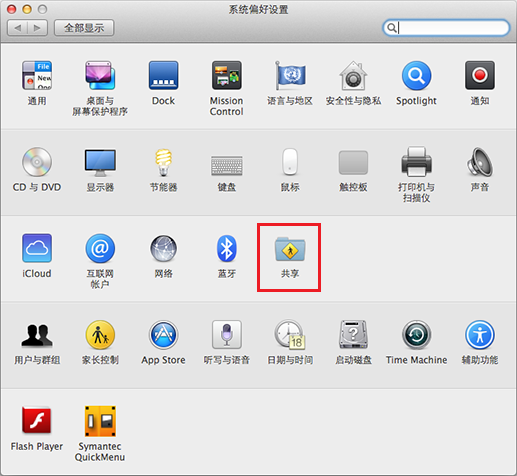Open 触控板 (Trackpad) preferences
517x476 pixels.
pos(353,163)
